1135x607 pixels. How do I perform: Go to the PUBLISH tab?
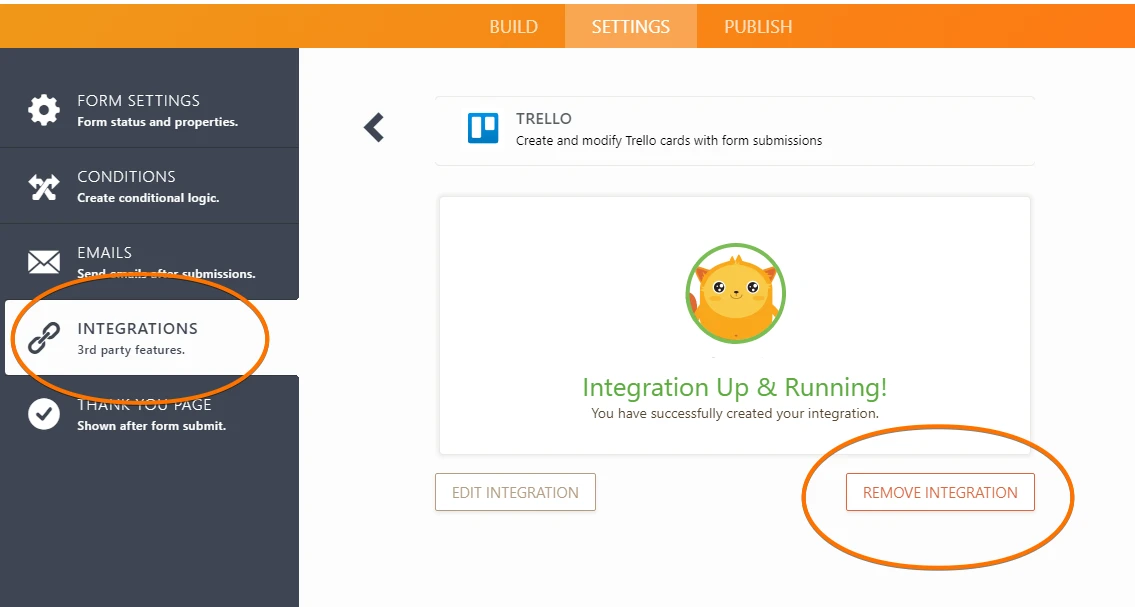758,27
